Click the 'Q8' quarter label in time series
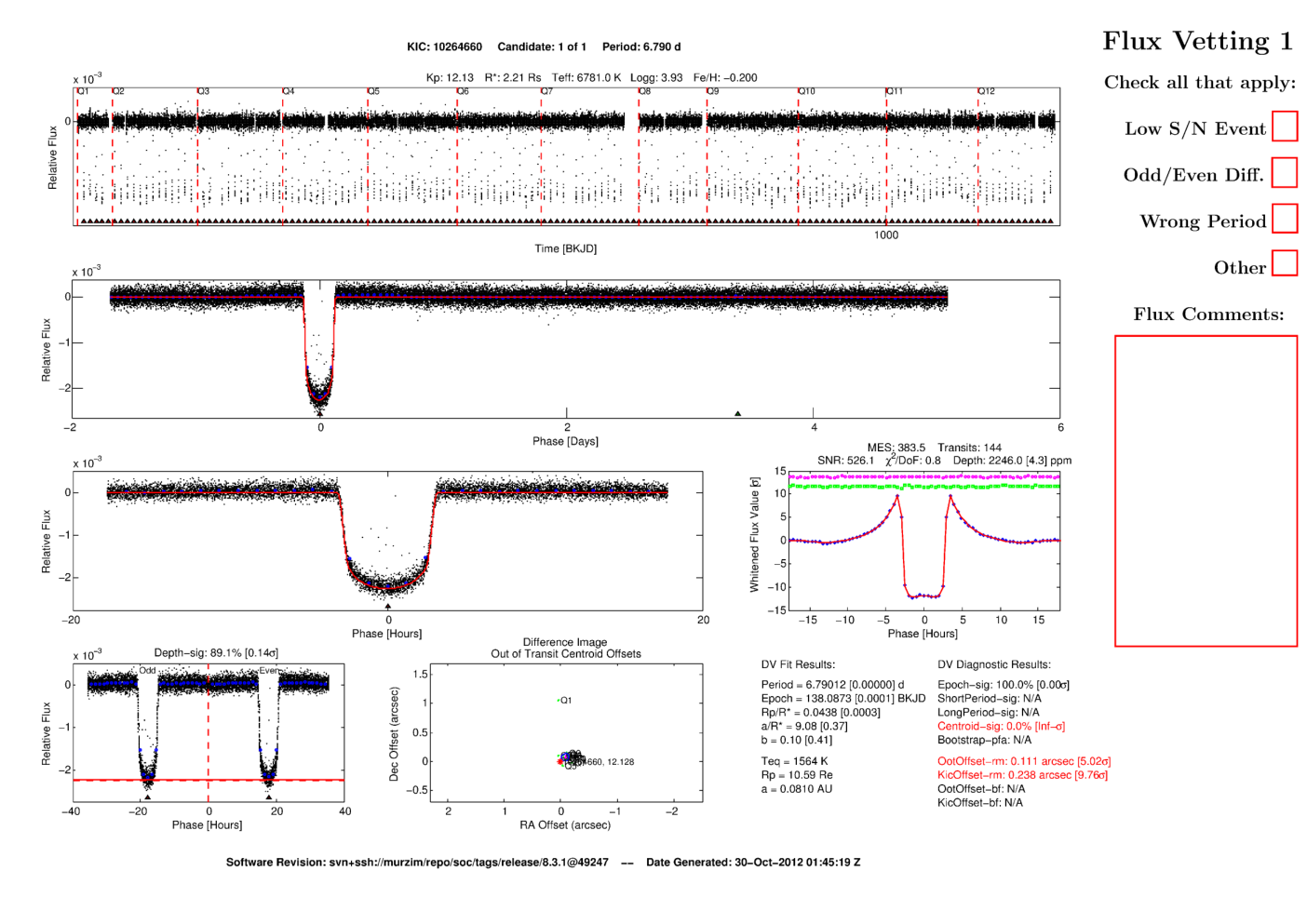 tap(645, 91)
